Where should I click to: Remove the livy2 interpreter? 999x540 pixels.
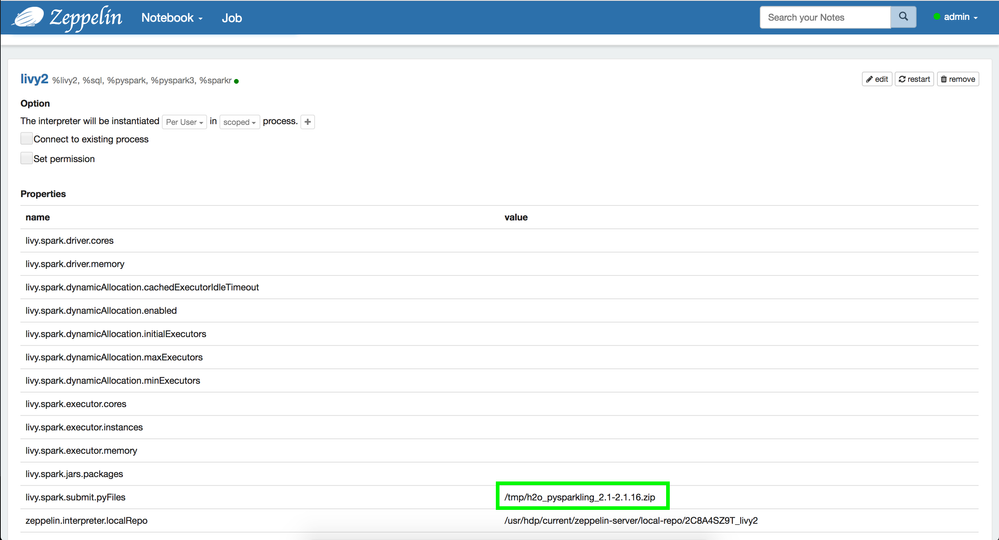pos(958,79)
